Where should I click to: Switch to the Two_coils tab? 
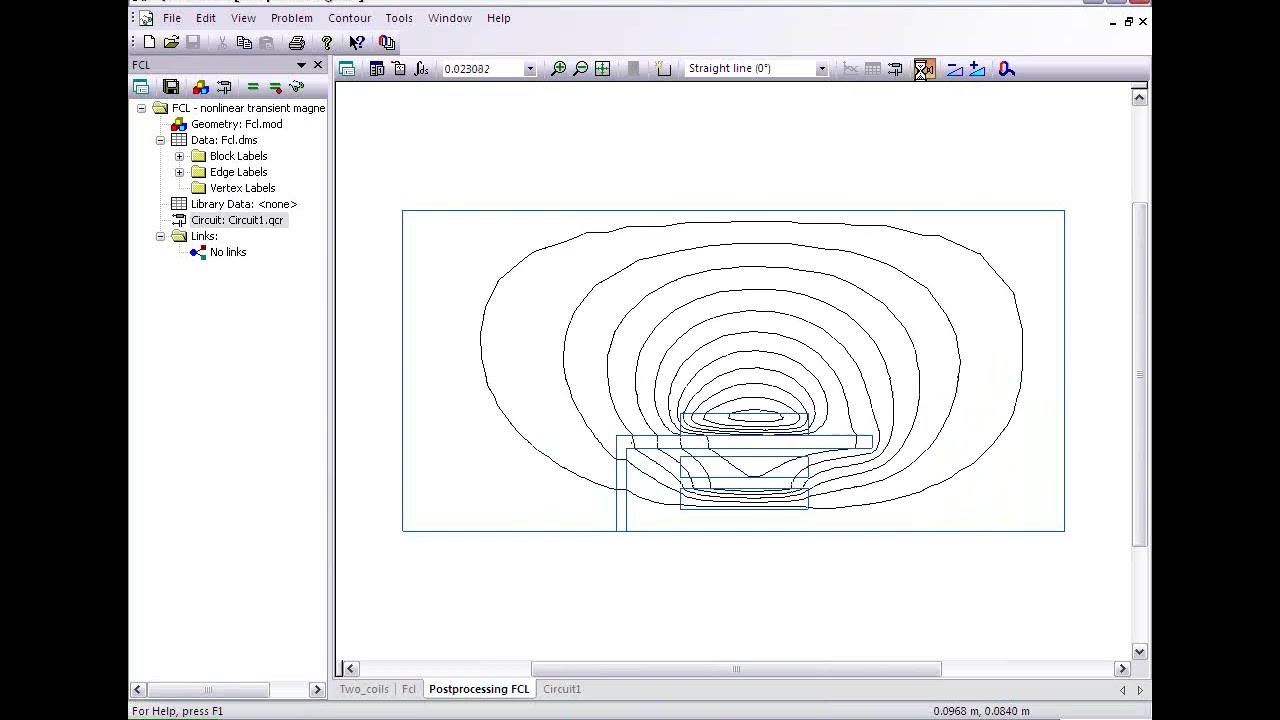pos(364,689)
